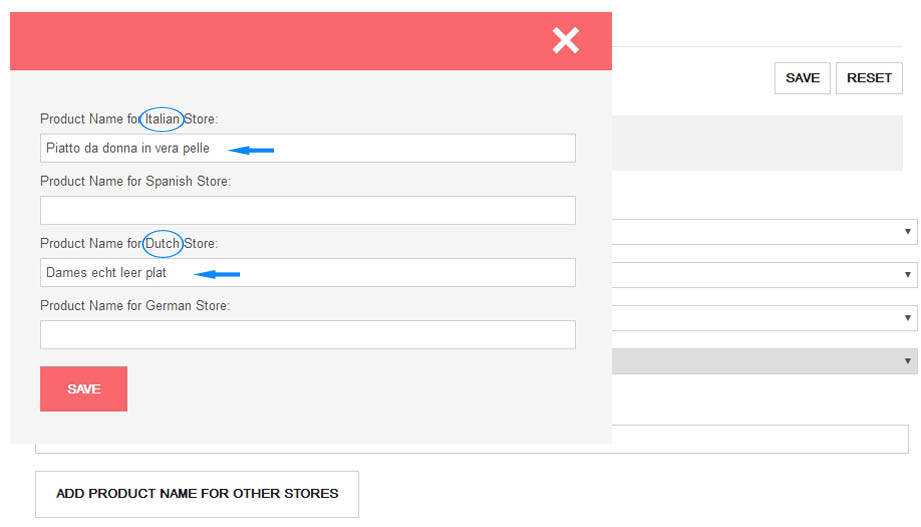921x527 pixels.
Task: Click the white SAVE button beside RESET
Action: [802, 78]
